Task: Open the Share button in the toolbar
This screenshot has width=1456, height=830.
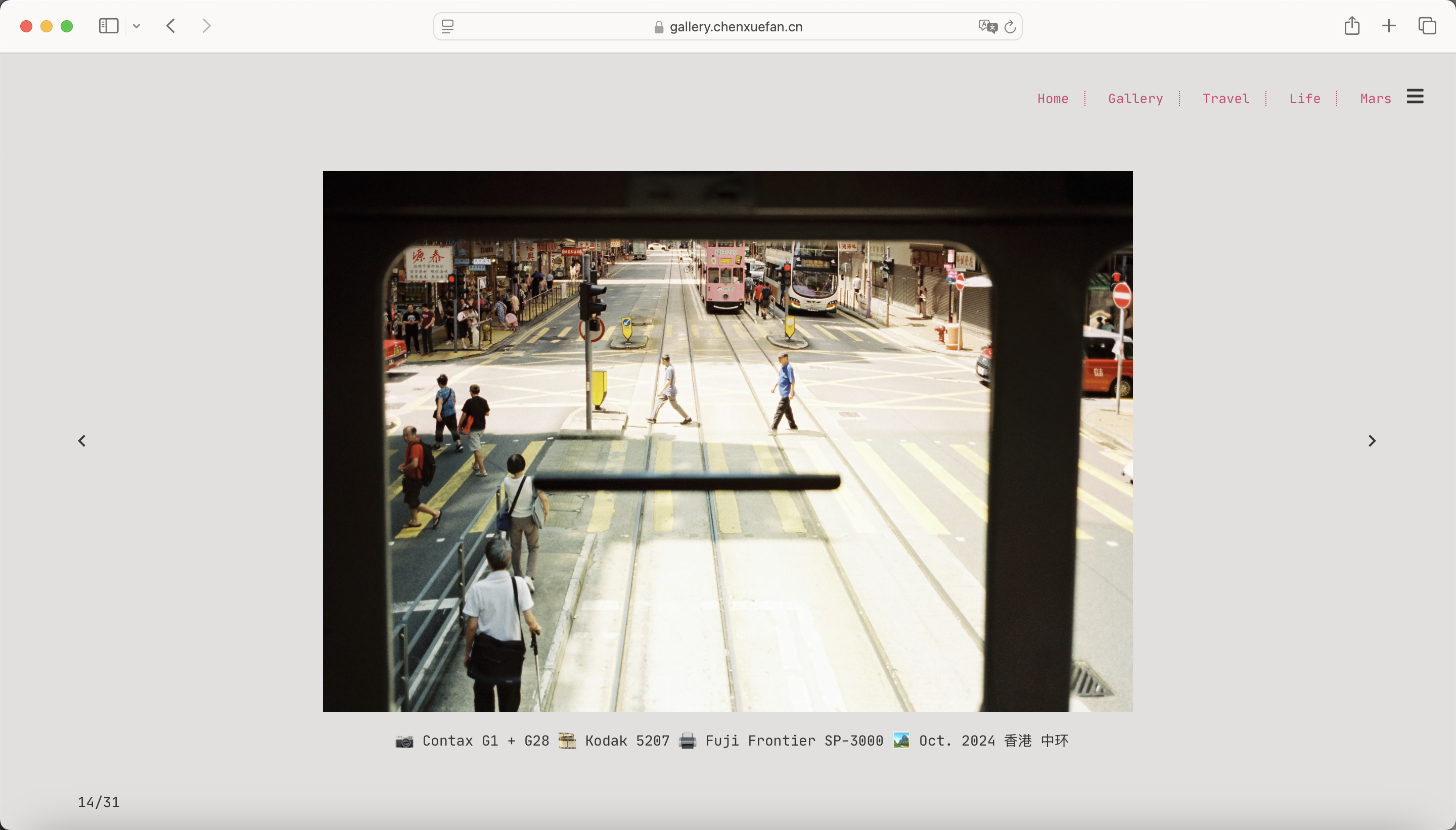Action: (1352, 26)
